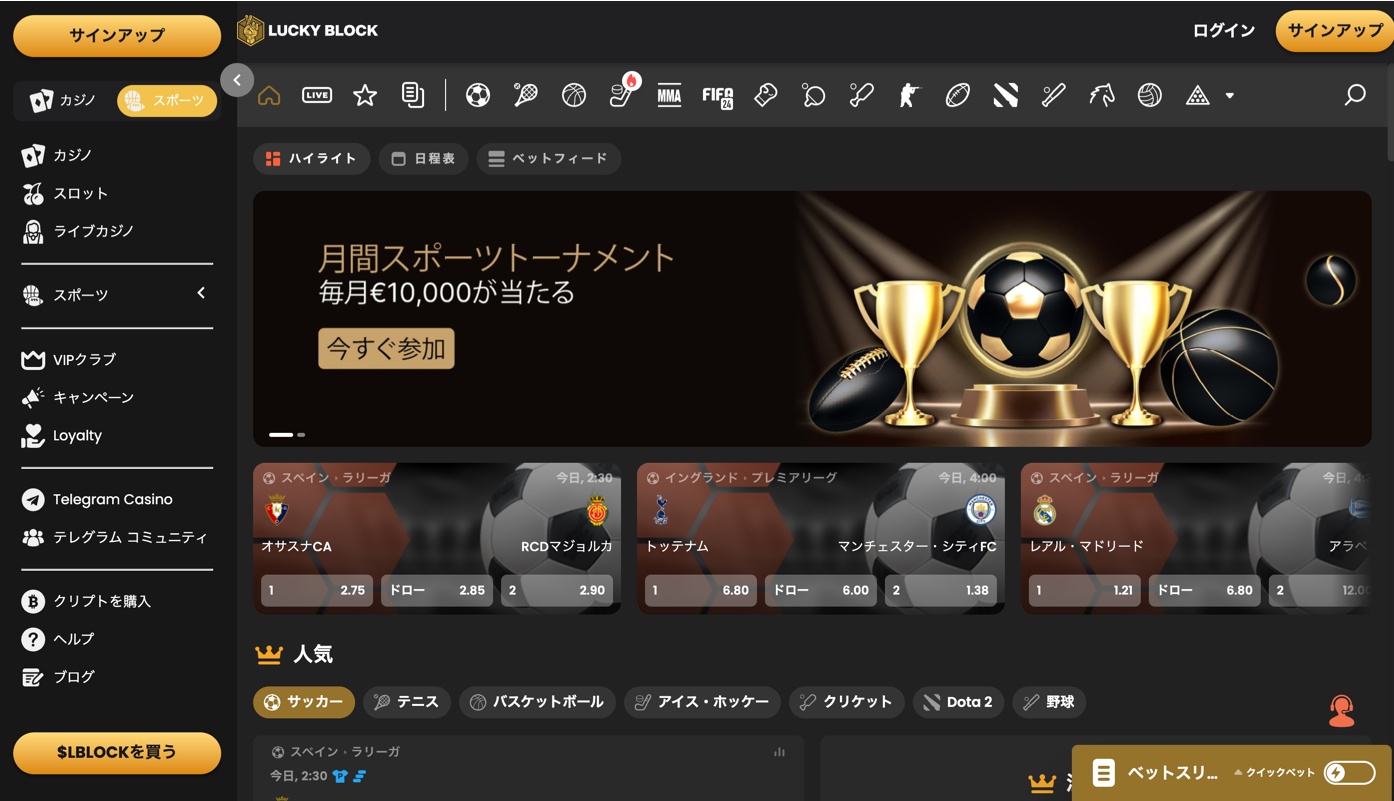Click the $LBLOCKを買う button

[x=117, y=753]
